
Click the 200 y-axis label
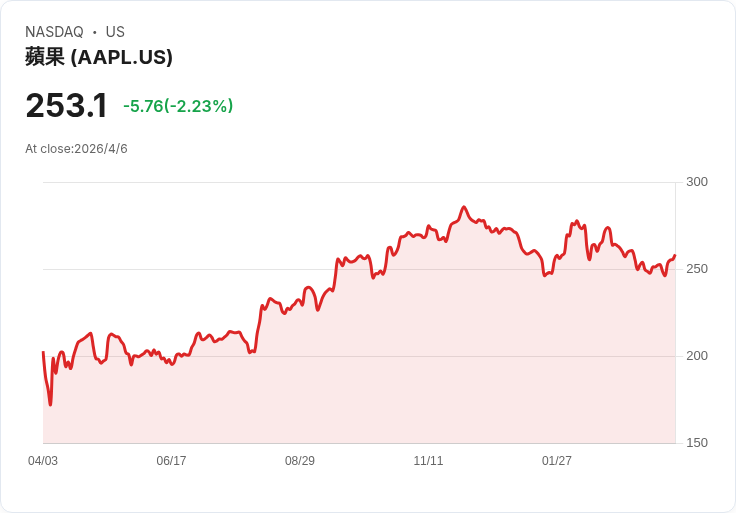point(696,356)
